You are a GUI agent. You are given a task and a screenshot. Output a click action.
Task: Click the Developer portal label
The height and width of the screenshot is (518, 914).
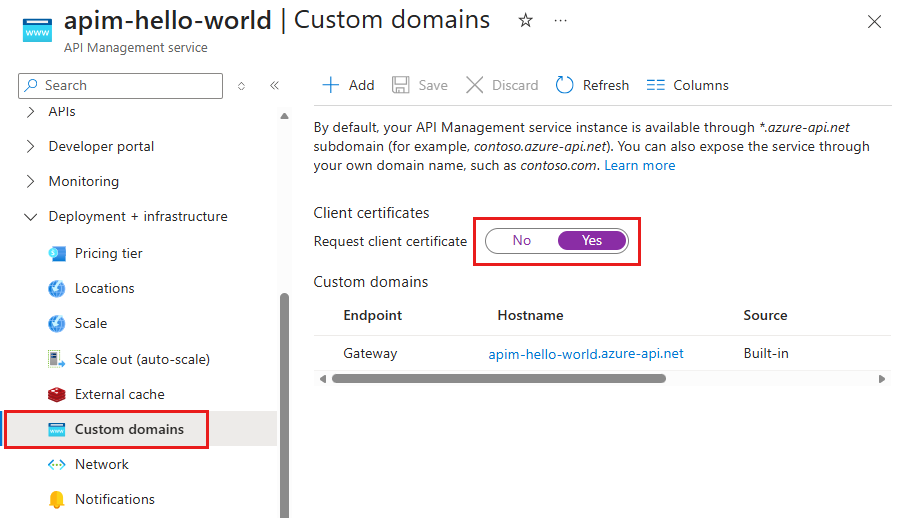coord(101,146)
